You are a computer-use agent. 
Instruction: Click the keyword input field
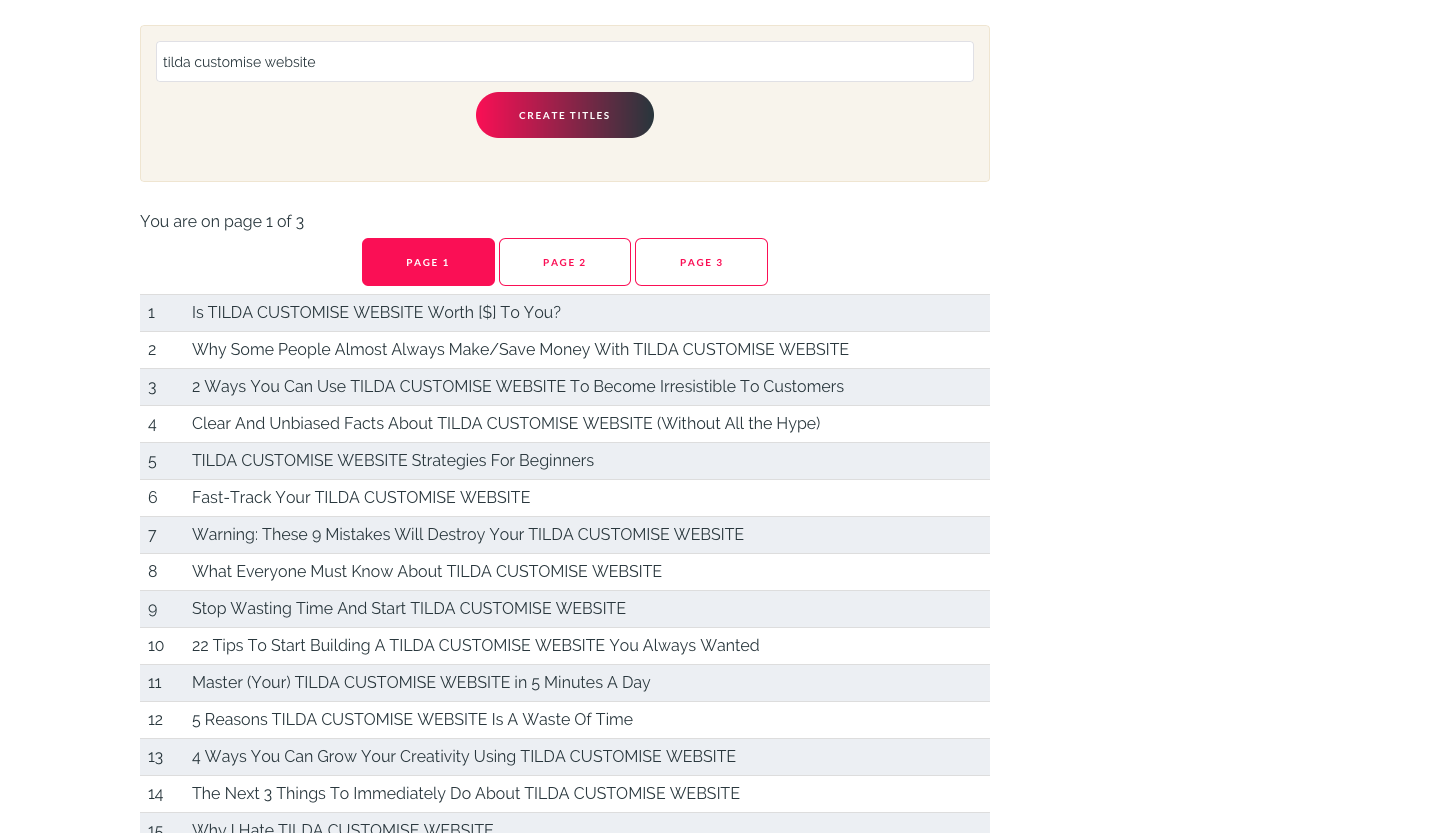[x=564, y=61]
